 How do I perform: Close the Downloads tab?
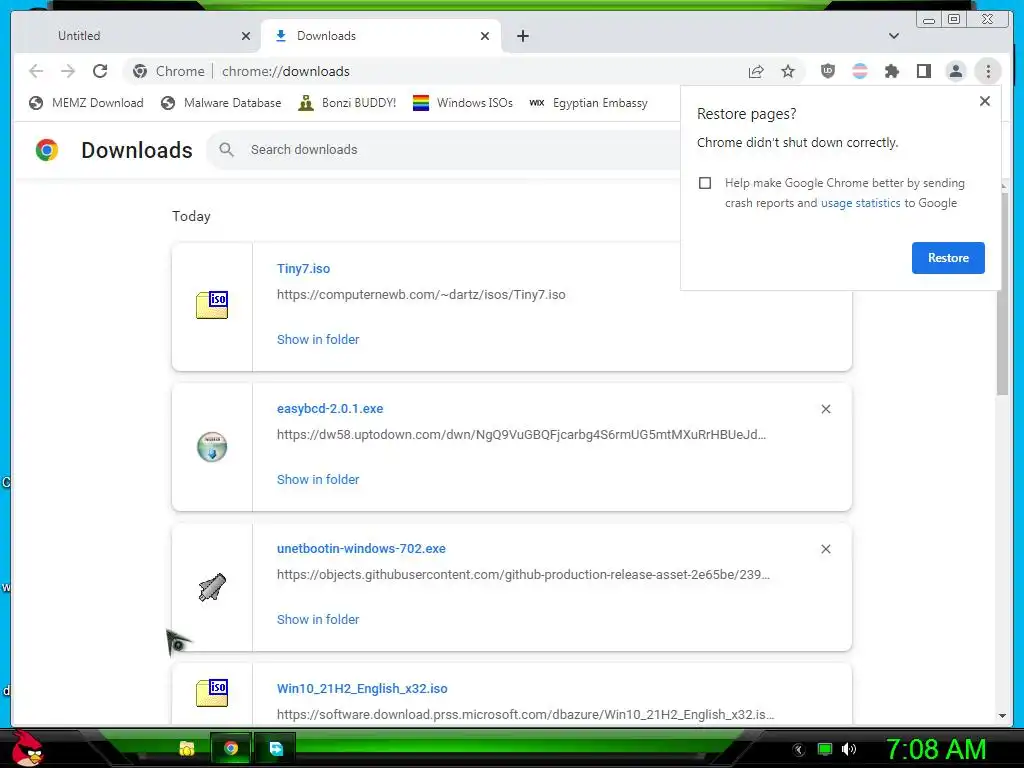485,36
